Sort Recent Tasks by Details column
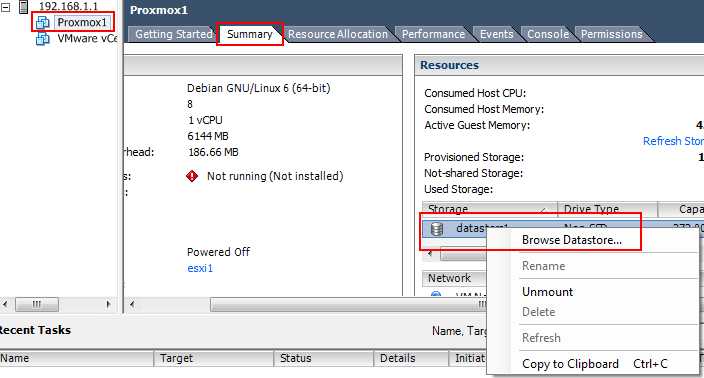The height and width of the screenshot is (378, 704). click(411, 358)
